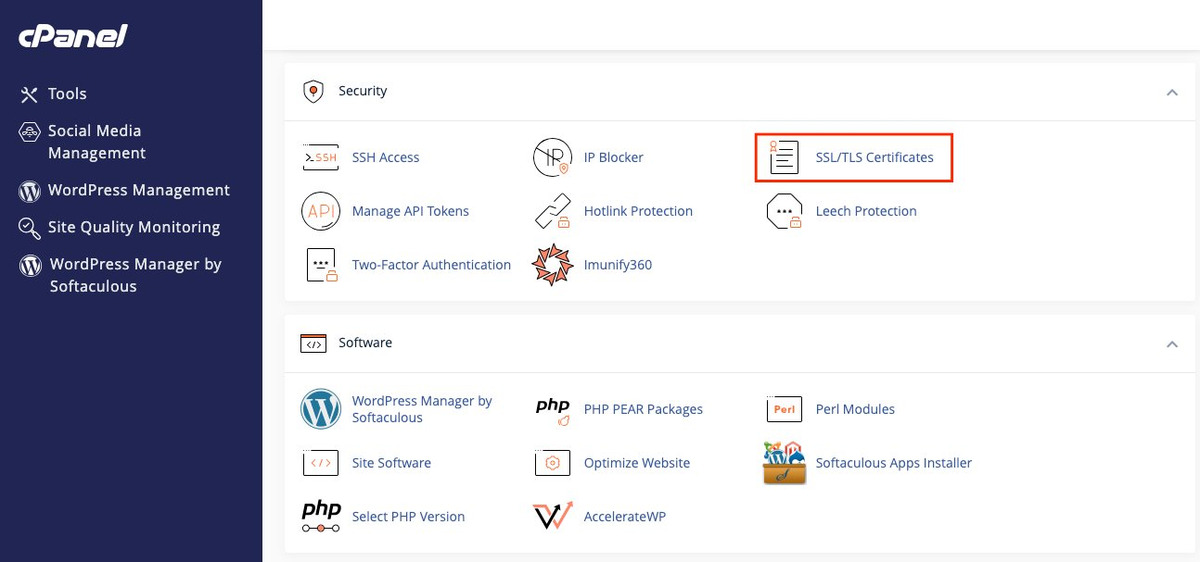Open the Hotlink Protection link
Screen dimensions: 1200x562
638,211
